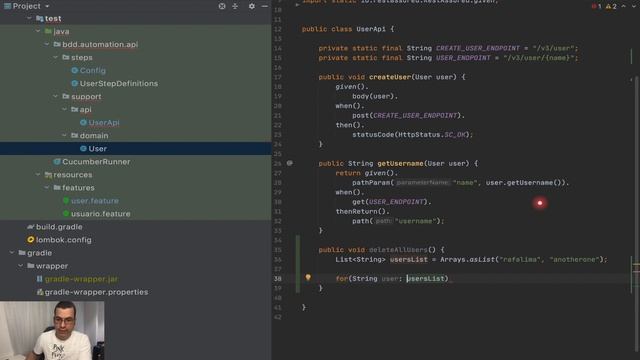The image size is (640, 360).
Task: Click CREATE_USER_ENDPOINT constant declaration
Action: 478,48
